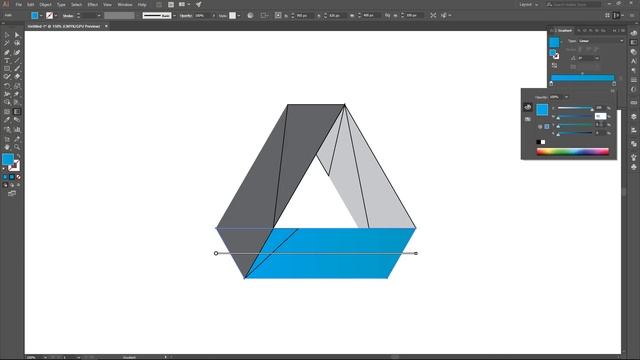Screen dimensions: 640x360
Task: Select the Eyedropper tool
Action: point(7,120)
